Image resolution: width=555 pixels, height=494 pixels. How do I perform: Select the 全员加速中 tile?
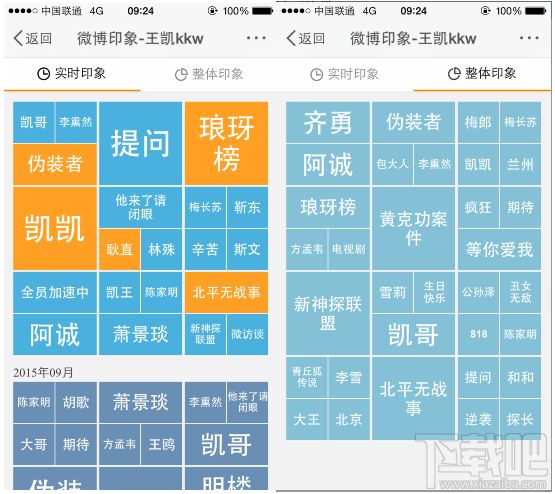pyautogui.click(x=55, y=292)
